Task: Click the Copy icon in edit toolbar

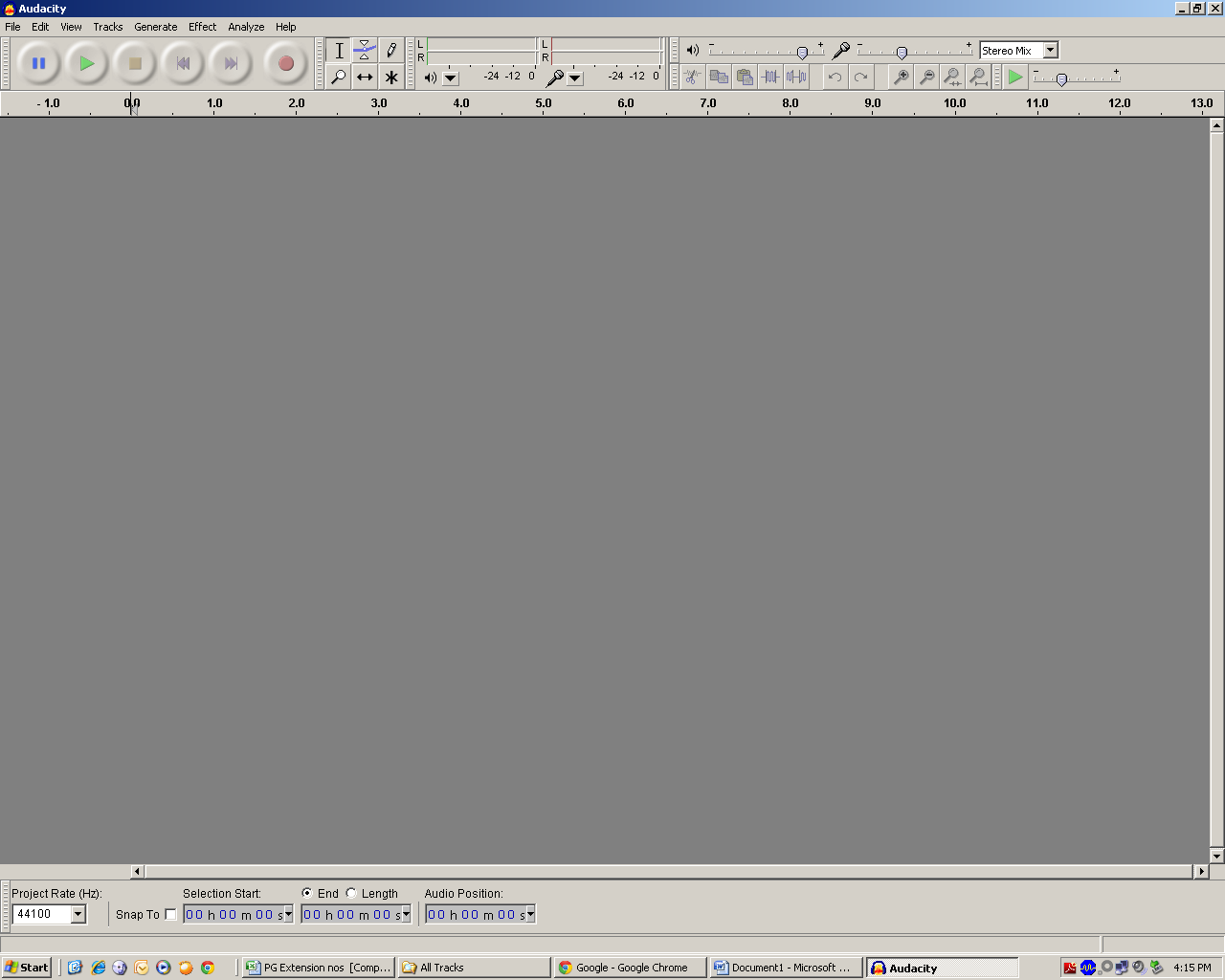Action: [x=719, y=77]
